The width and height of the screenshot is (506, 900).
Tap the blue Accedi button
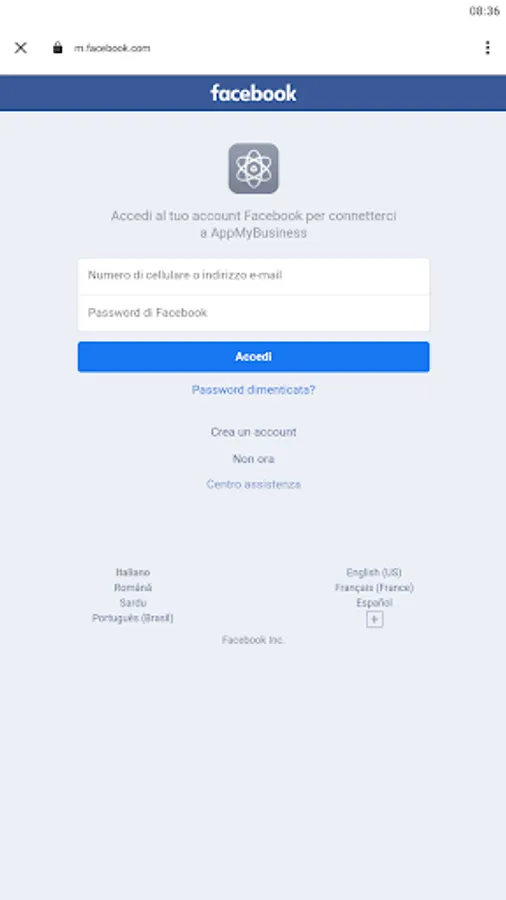254,357
